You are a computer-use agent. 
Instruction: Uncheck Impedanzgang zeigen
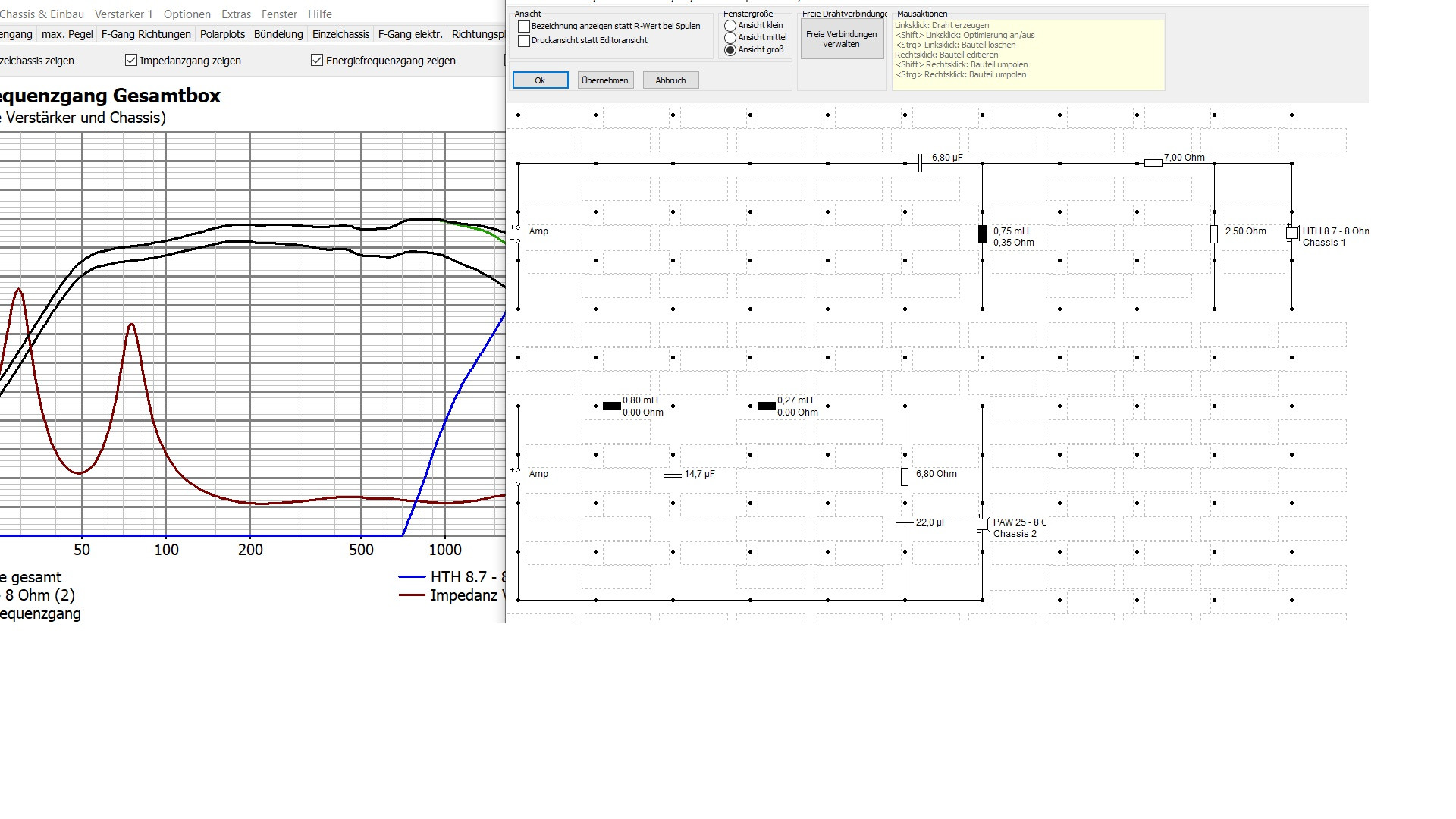[x=131, y=61]
